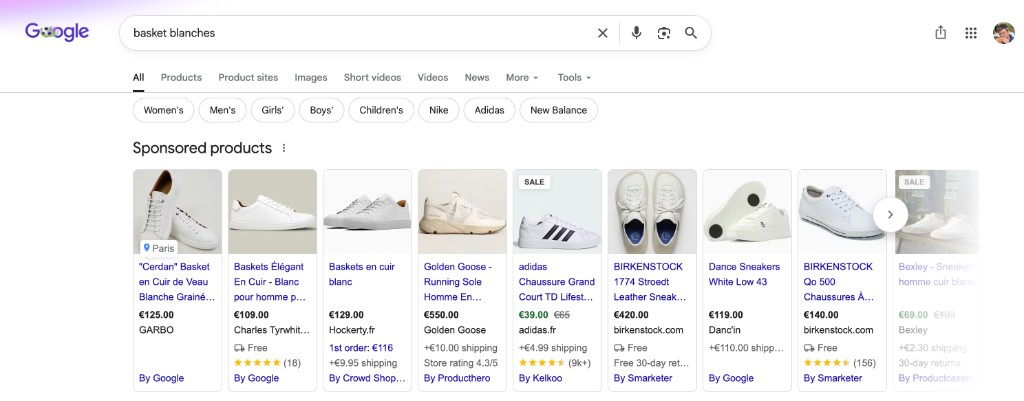Click 'By Crowd Shop…' link

[x=367, y=378]
